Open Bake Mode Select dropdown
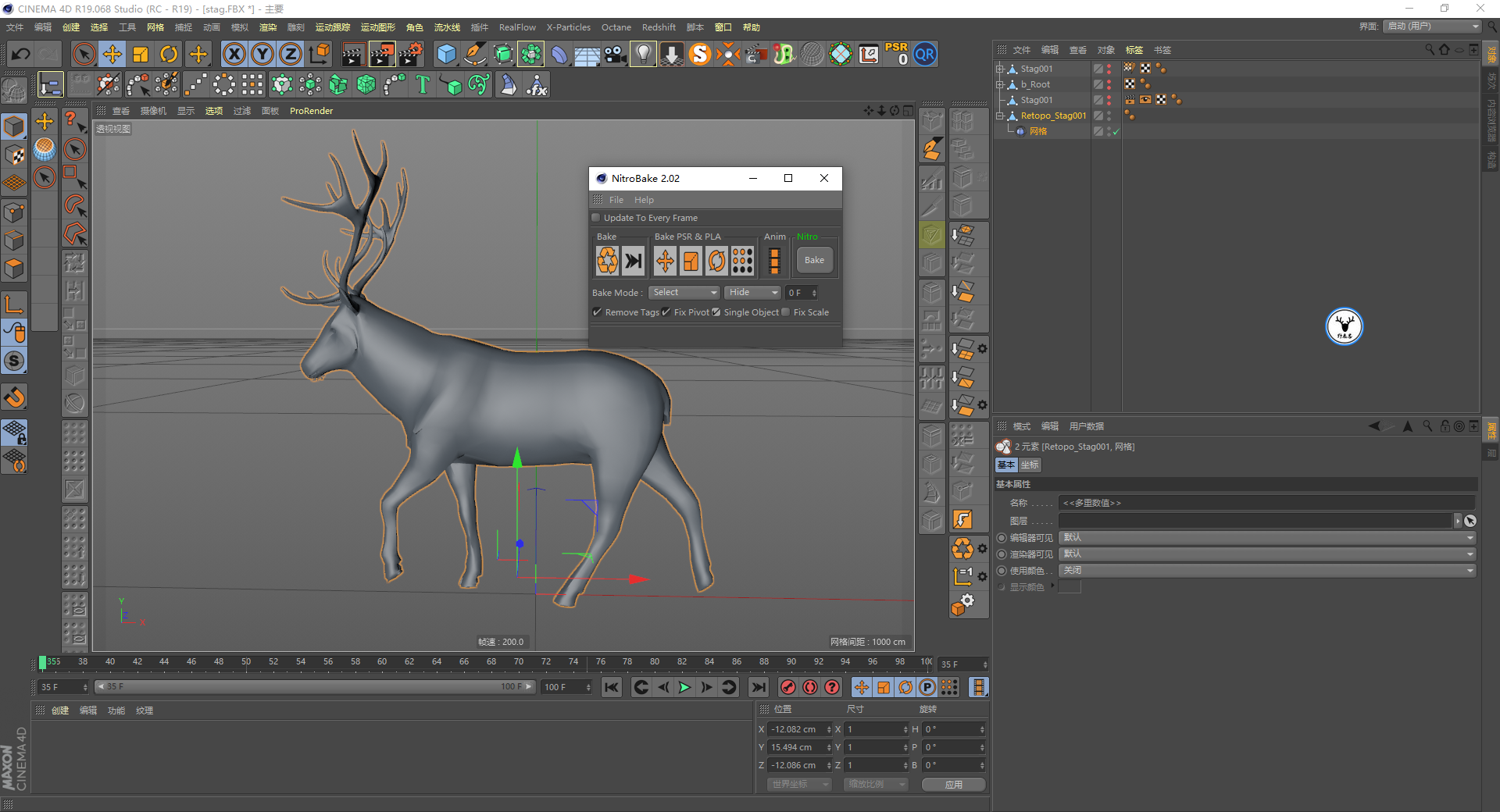The height and width of the screenshot is (812, 1500). (x=684, y=292)
